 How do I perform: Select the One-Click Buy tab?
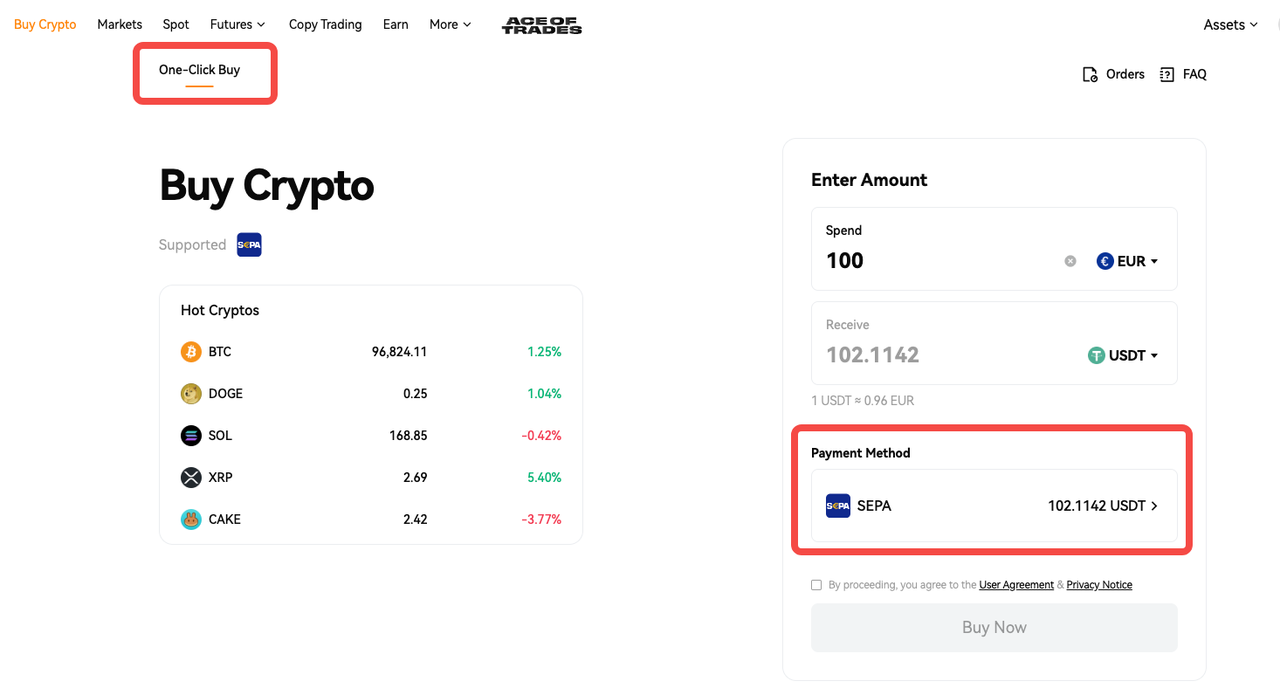[200, 70]
